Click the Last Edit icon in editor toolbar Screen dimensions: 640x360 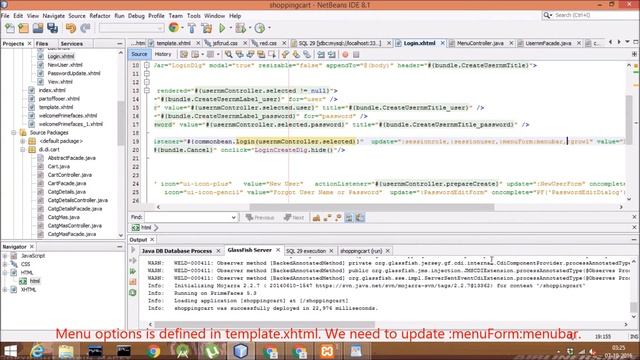point(184,54)
